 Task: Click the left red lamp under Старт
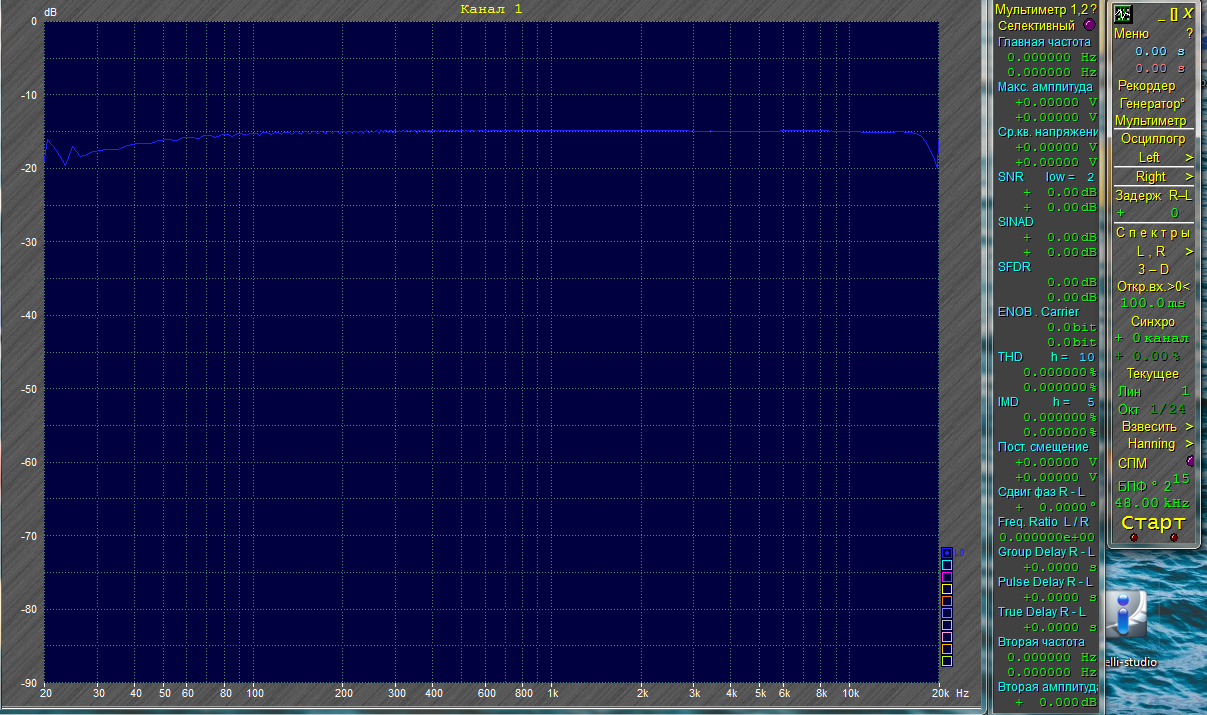coord(1133,538)
